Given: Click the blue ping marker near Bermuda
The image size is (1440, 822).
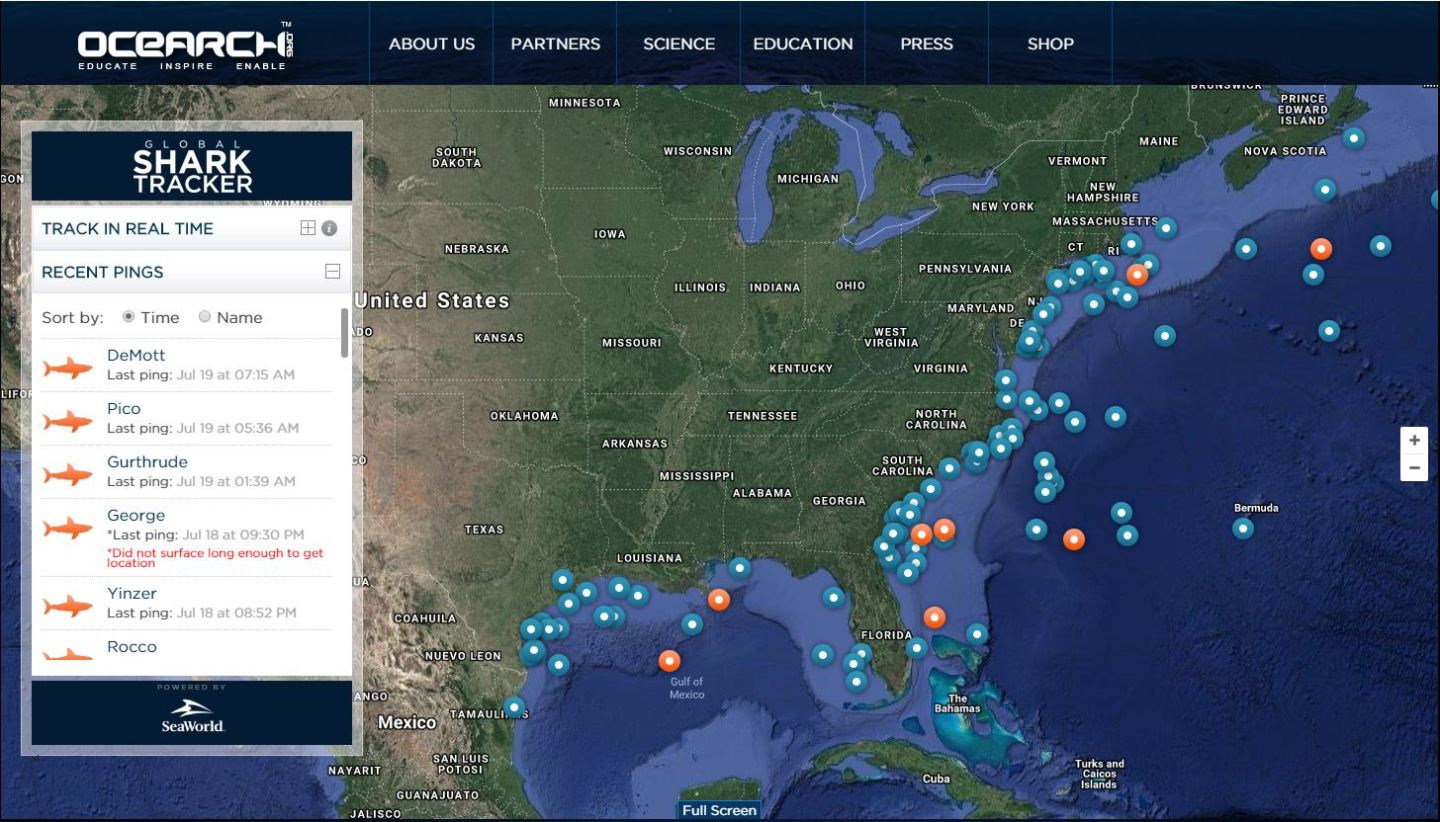Looking at the screenshot, I should pyautogui.click(x=1243, y=528).
